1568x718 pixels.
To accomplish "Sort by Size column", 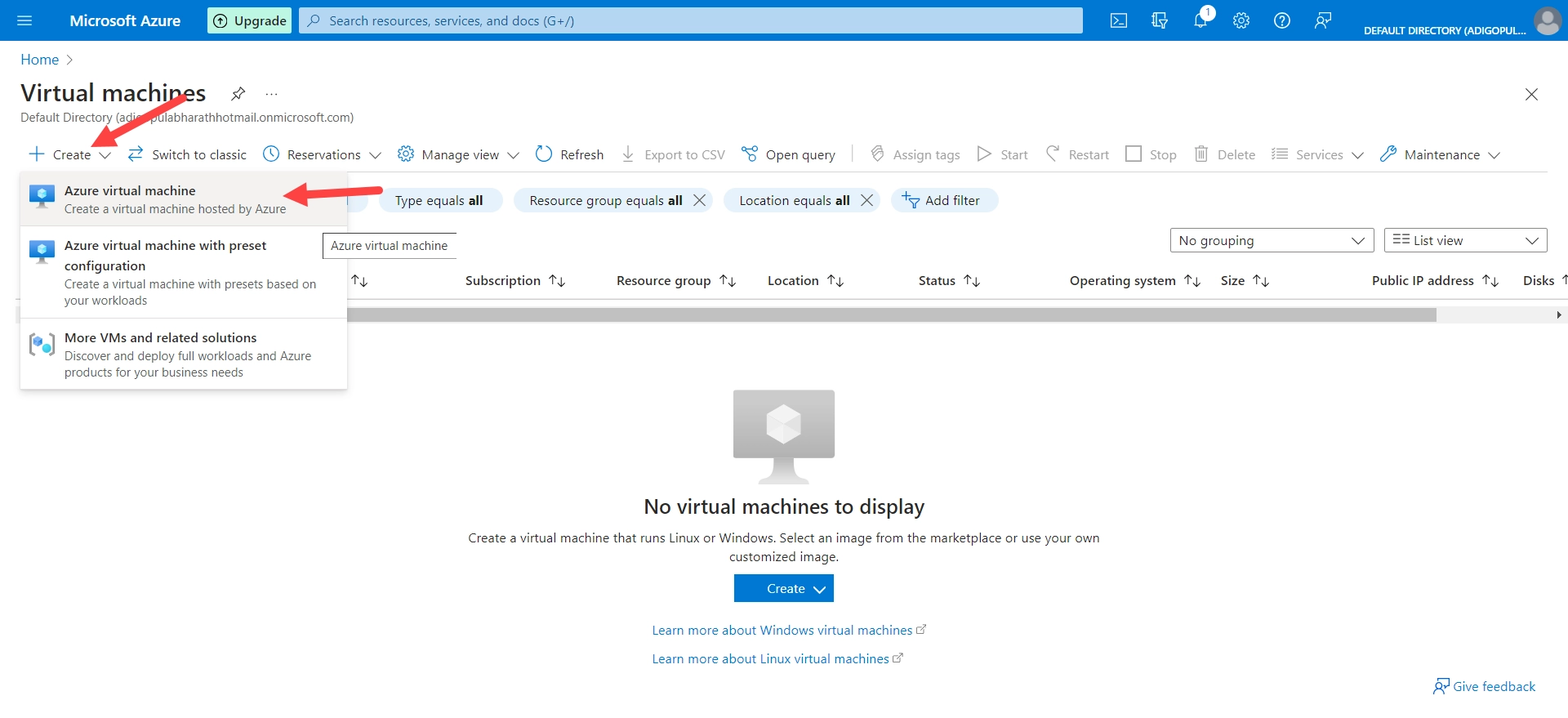I will coord(1245,280).
